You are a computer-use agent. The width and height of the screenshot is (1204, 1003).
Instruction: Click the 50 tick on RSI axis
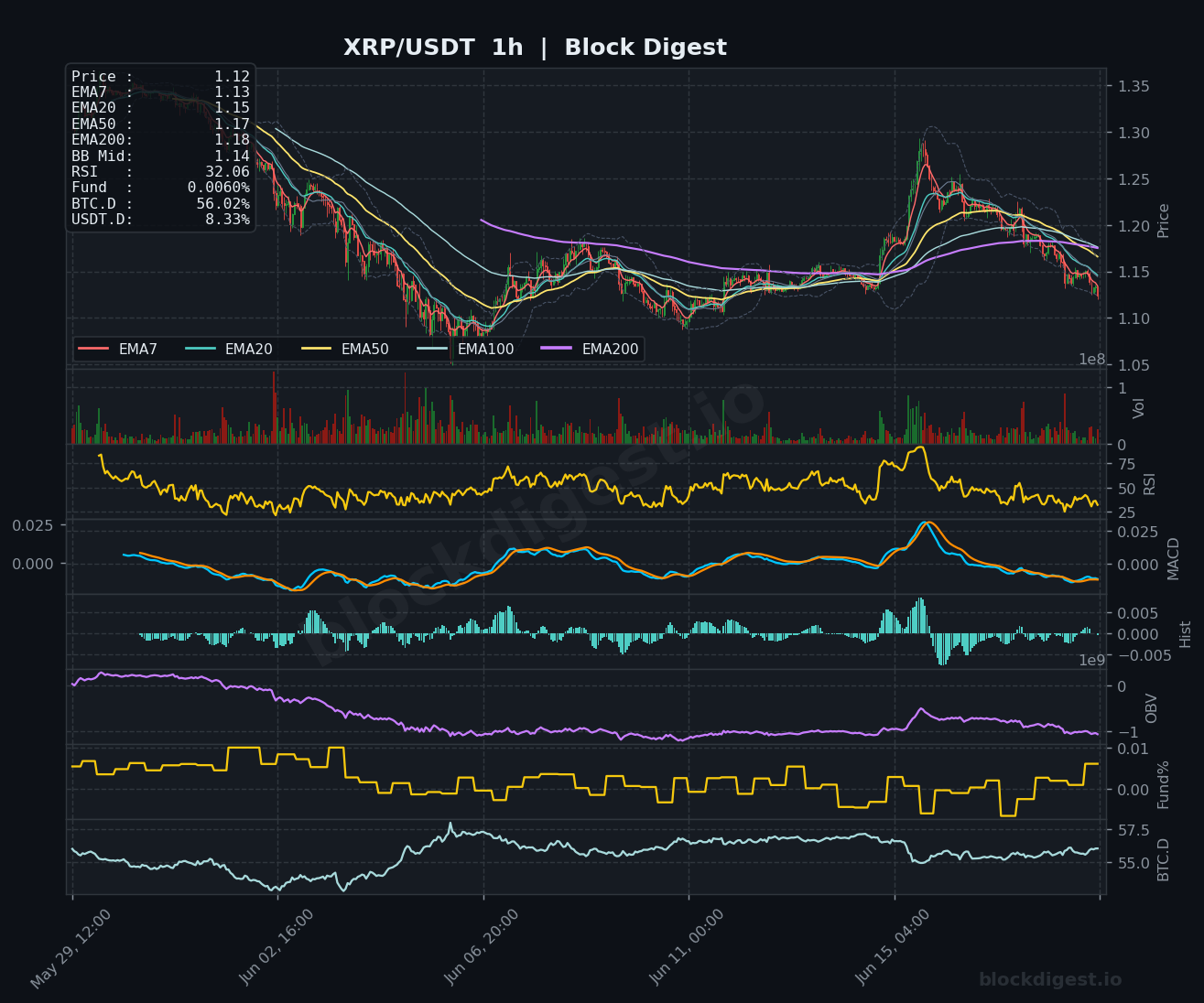click(1125, 489)
